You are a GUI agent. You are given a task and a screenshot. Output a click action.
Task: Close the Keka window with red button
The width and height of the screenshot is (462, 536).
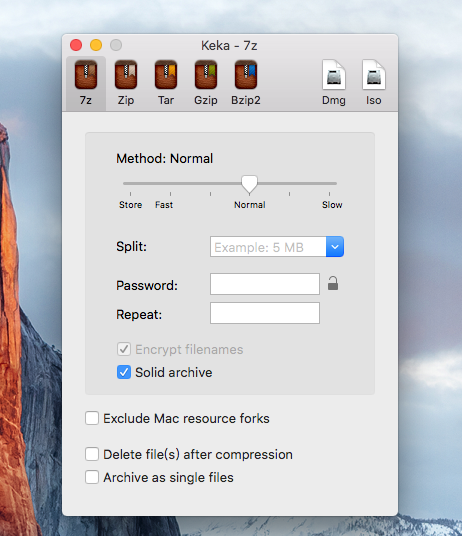76,45
